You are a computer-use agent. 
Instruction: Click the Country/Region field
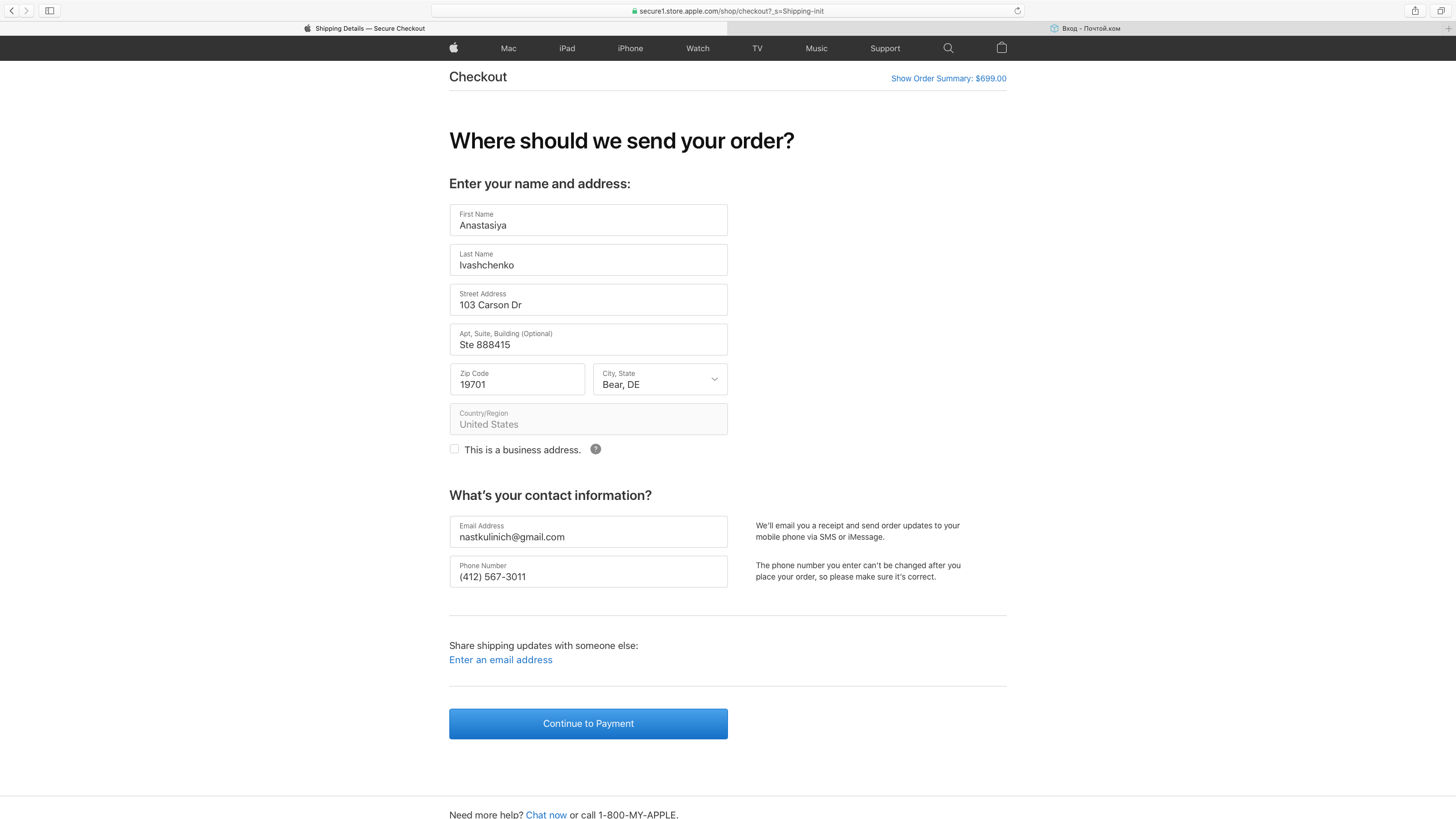pyautogui.click(x=589, y=419)
